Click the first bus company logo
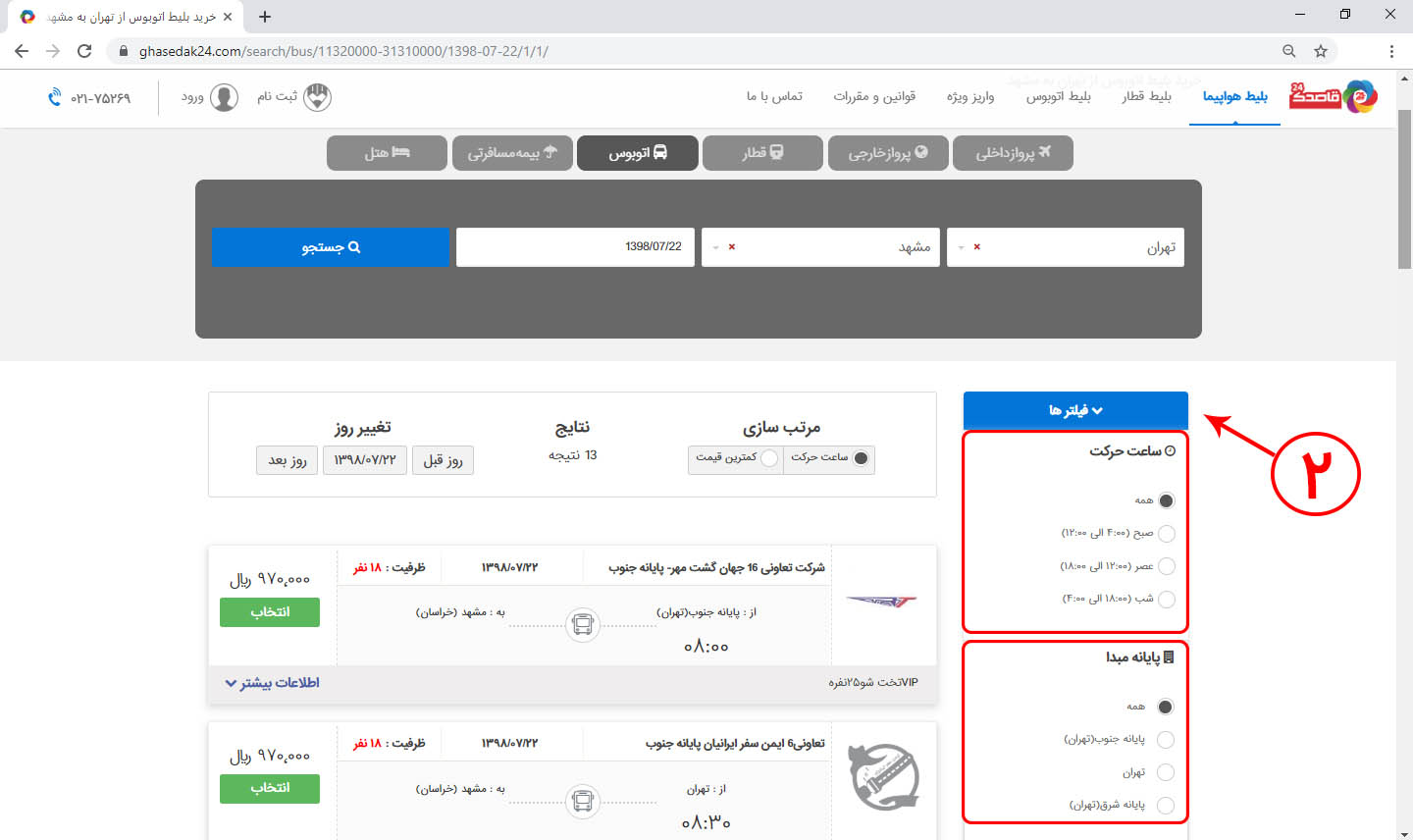This screenshot has width=1413, height=840. [881, 602]
